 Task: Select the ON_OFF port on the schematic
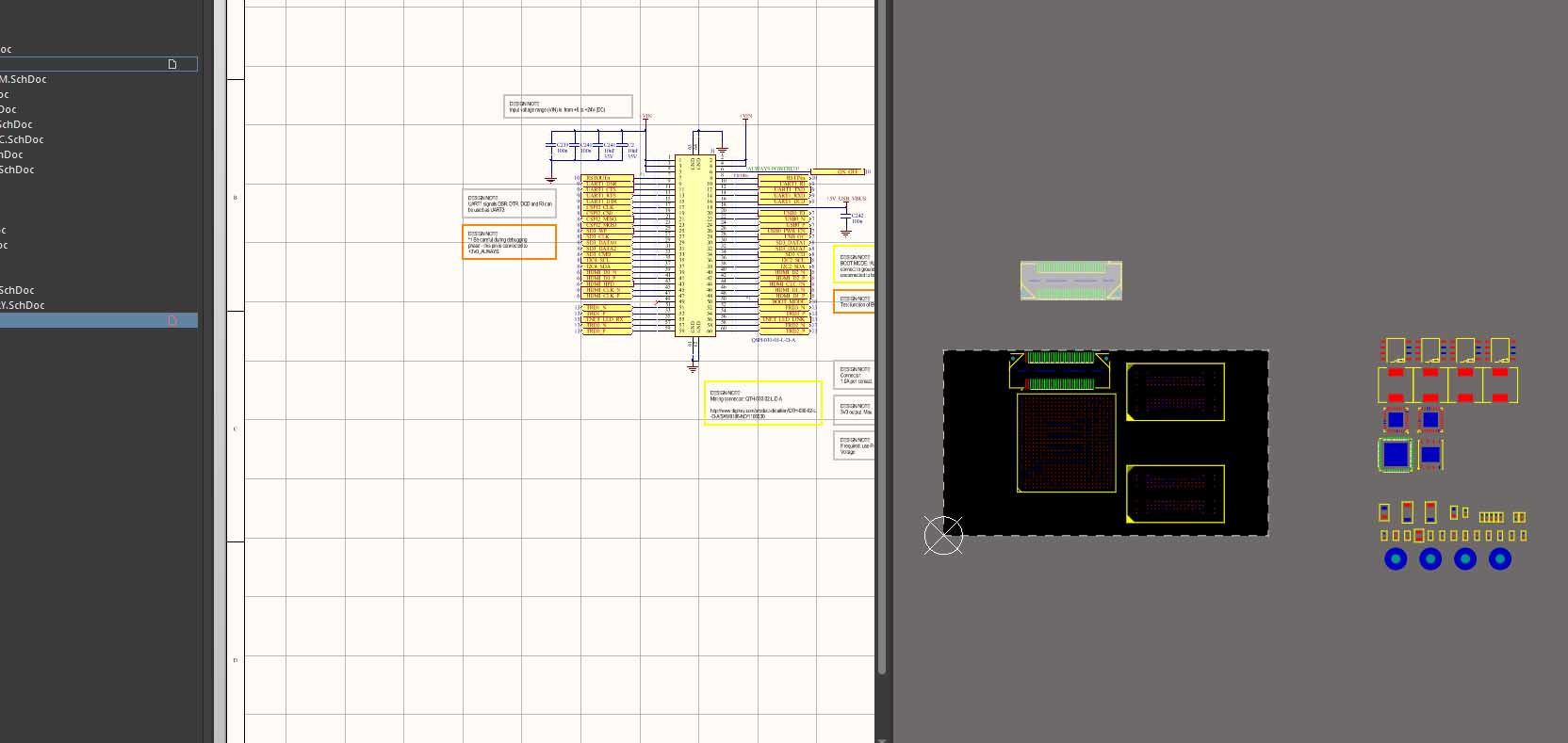[837, 171]
